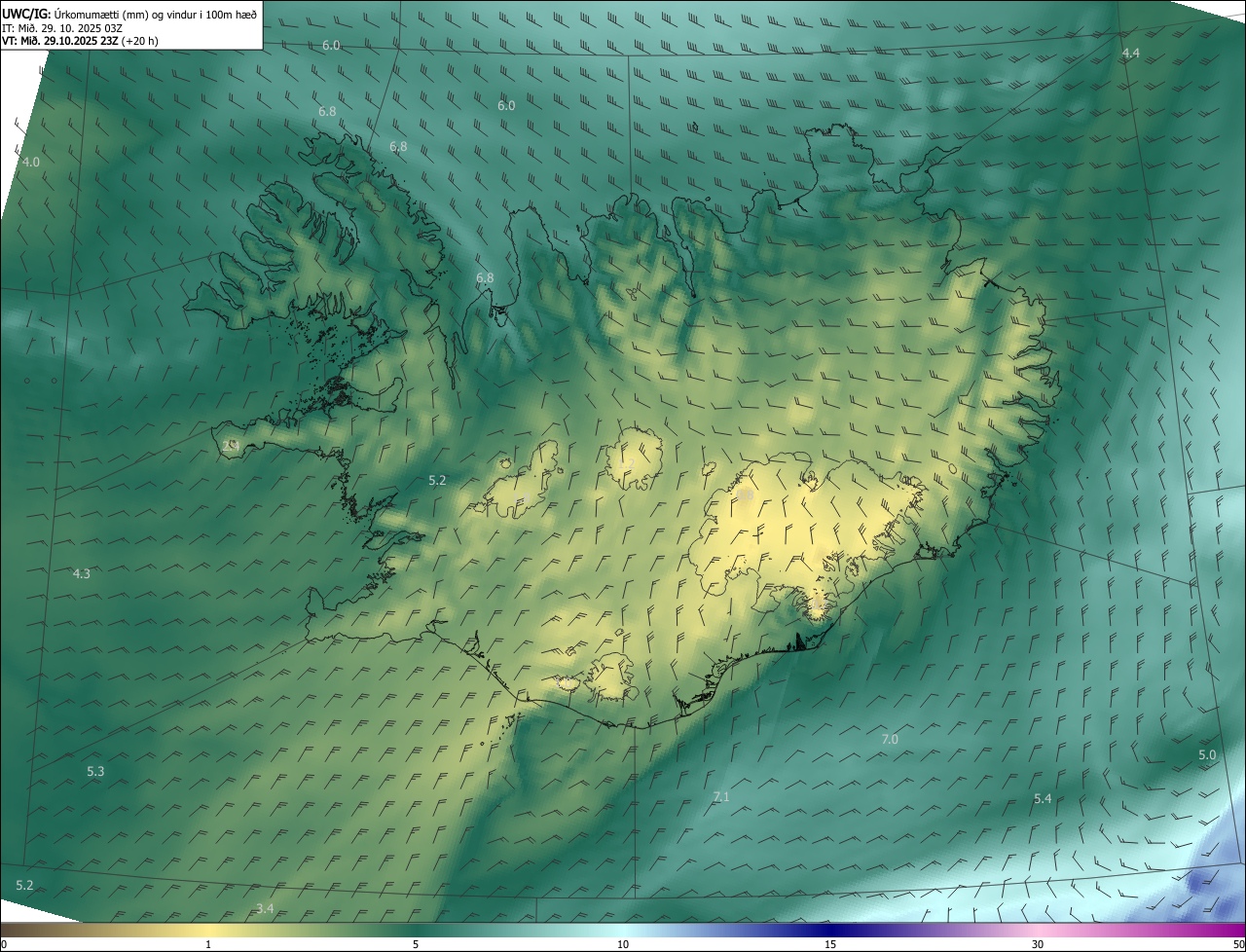Click the '7.0' value label on the map
The width and height of the screenshot is (1246, 952).
890,740
